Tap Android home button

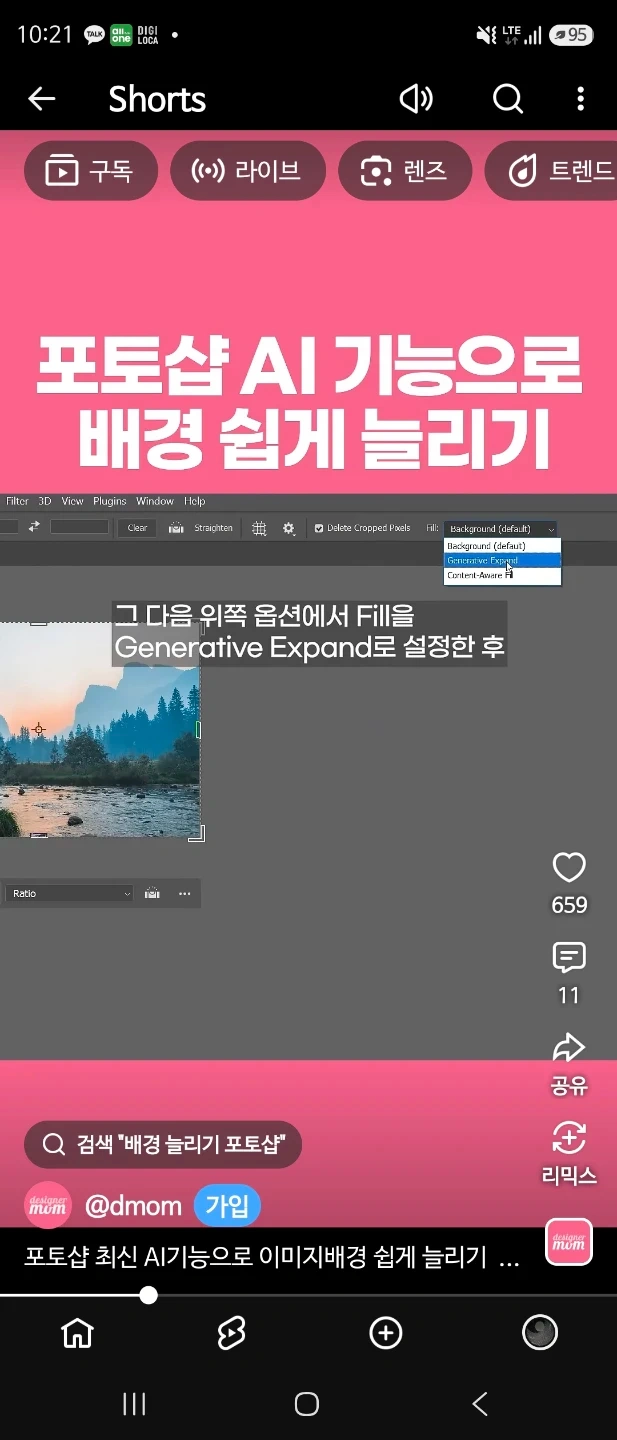click(308, 1404)
